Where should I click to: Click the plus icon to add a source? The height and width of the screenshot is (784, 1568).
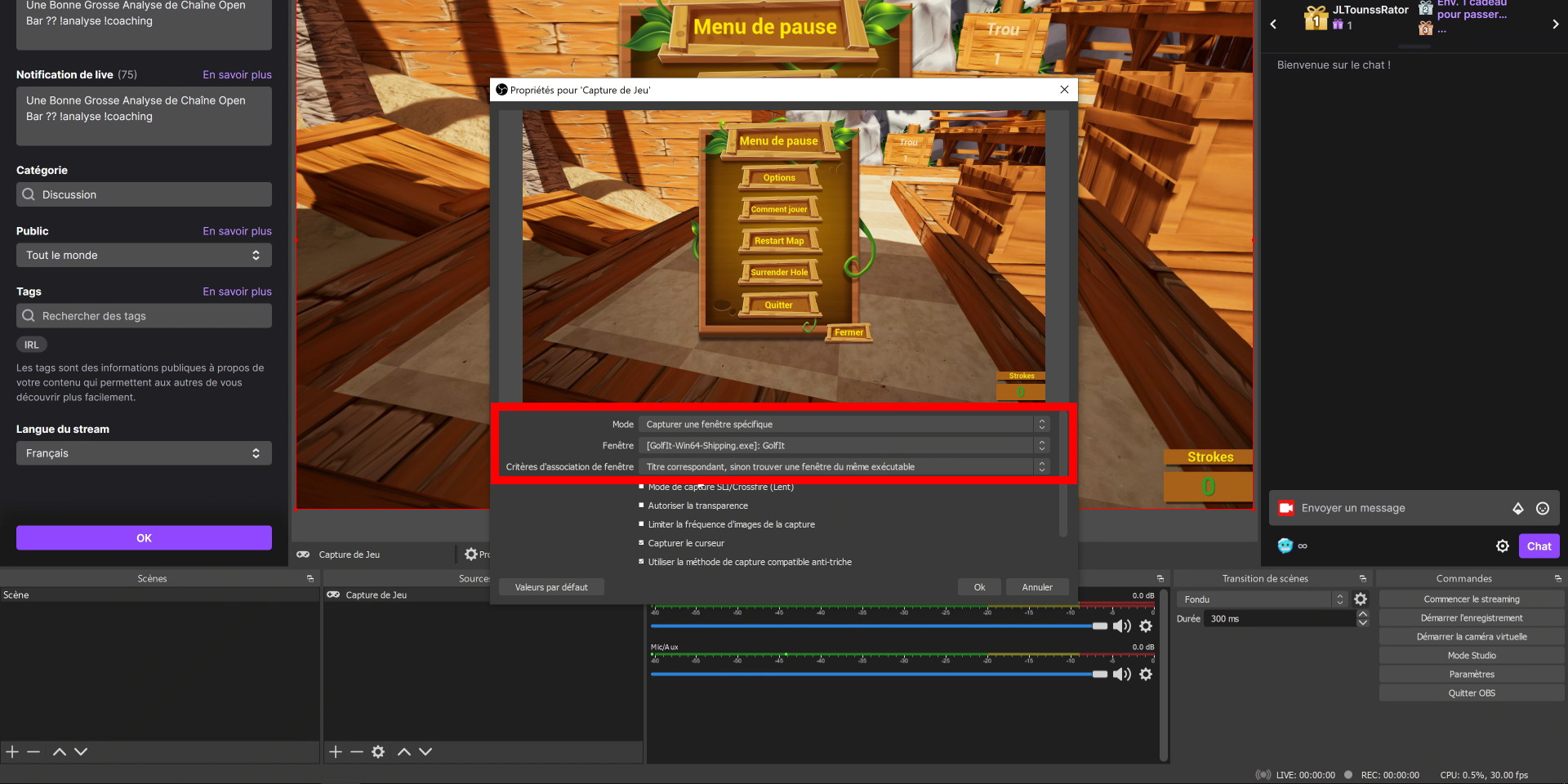coord(335,751)
